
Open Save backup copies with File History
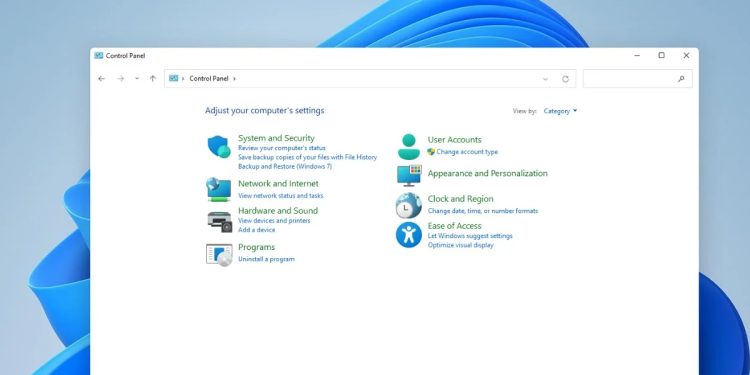pyautogui.click(x=308, y=157)
